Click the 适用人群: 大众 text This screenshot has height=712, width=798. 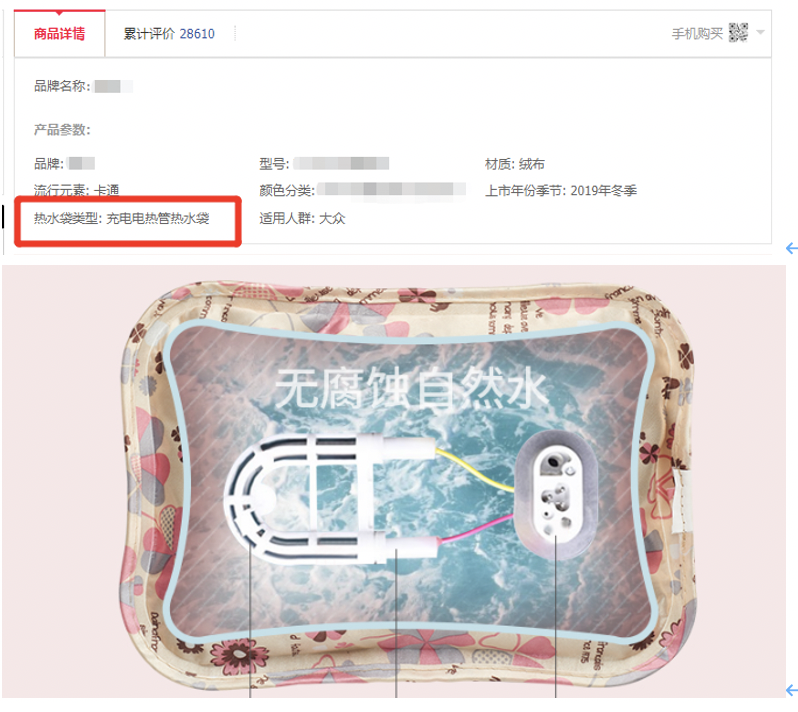302,218
